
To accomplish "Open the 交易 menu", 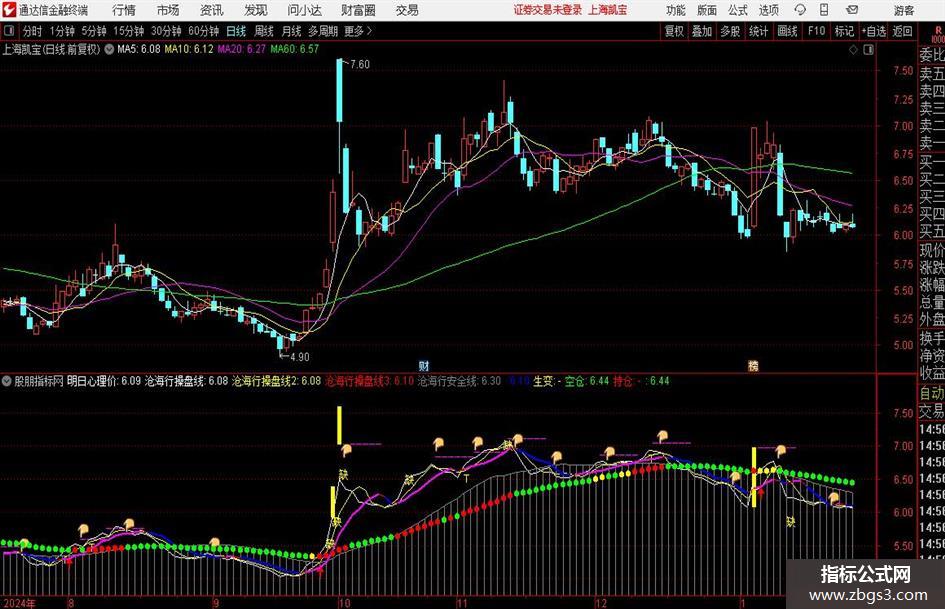I will [407, 10].
